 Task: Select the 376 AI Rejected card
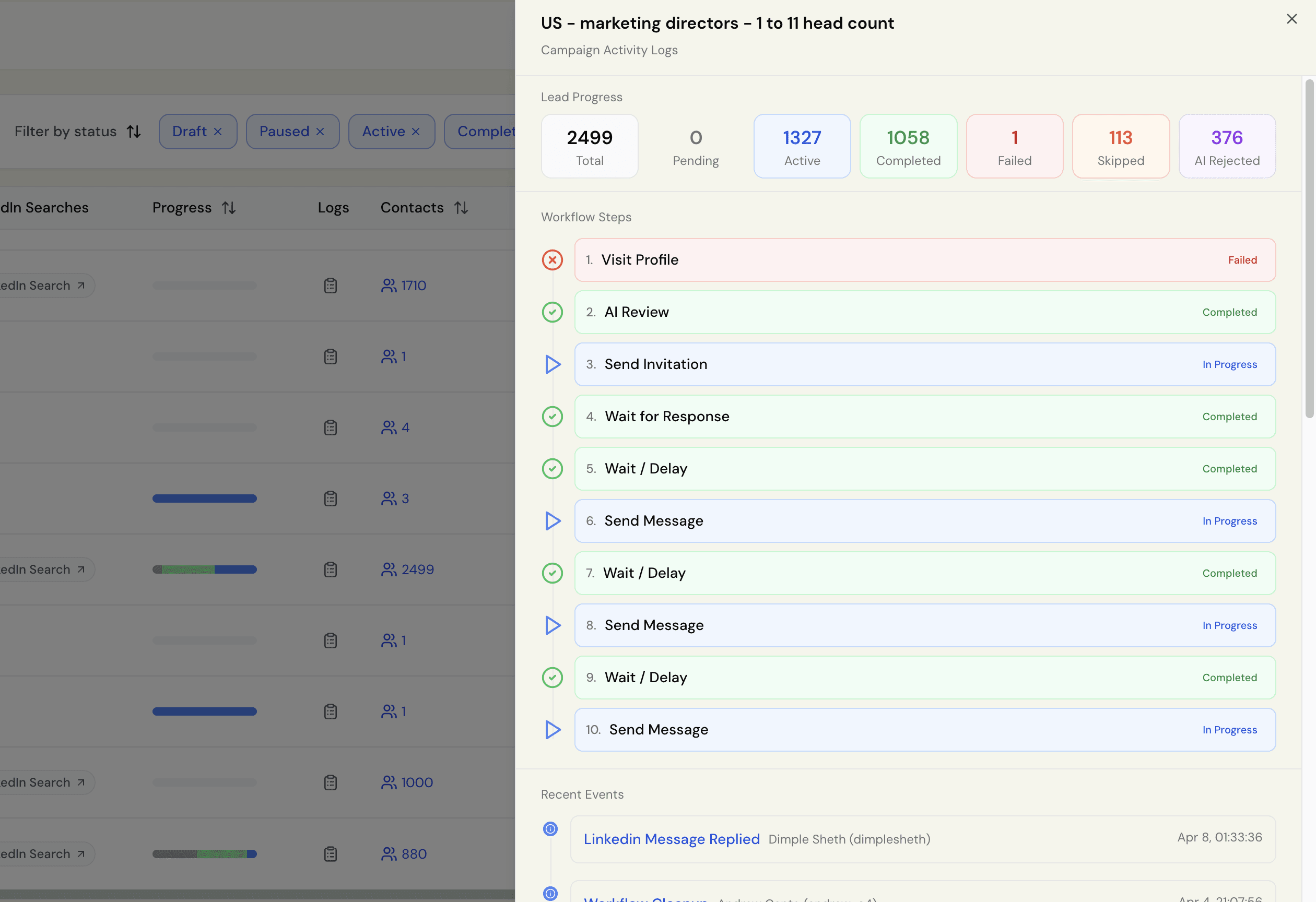click(1227, 147)
